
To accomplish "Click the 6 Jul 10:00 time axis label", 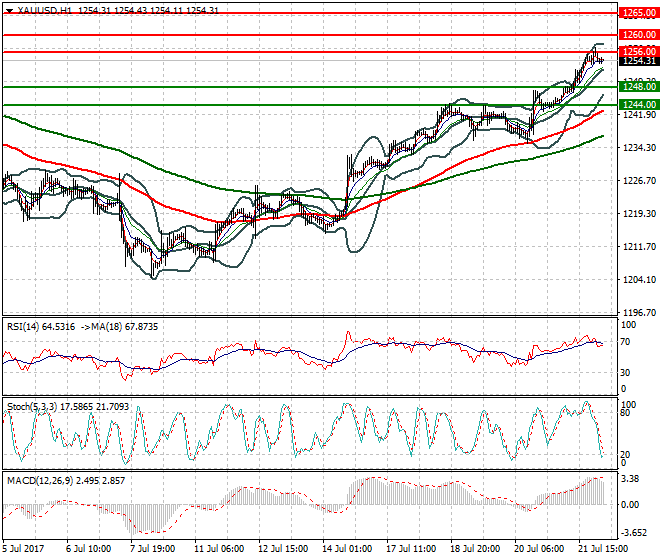I will click(x=89, y=549).
